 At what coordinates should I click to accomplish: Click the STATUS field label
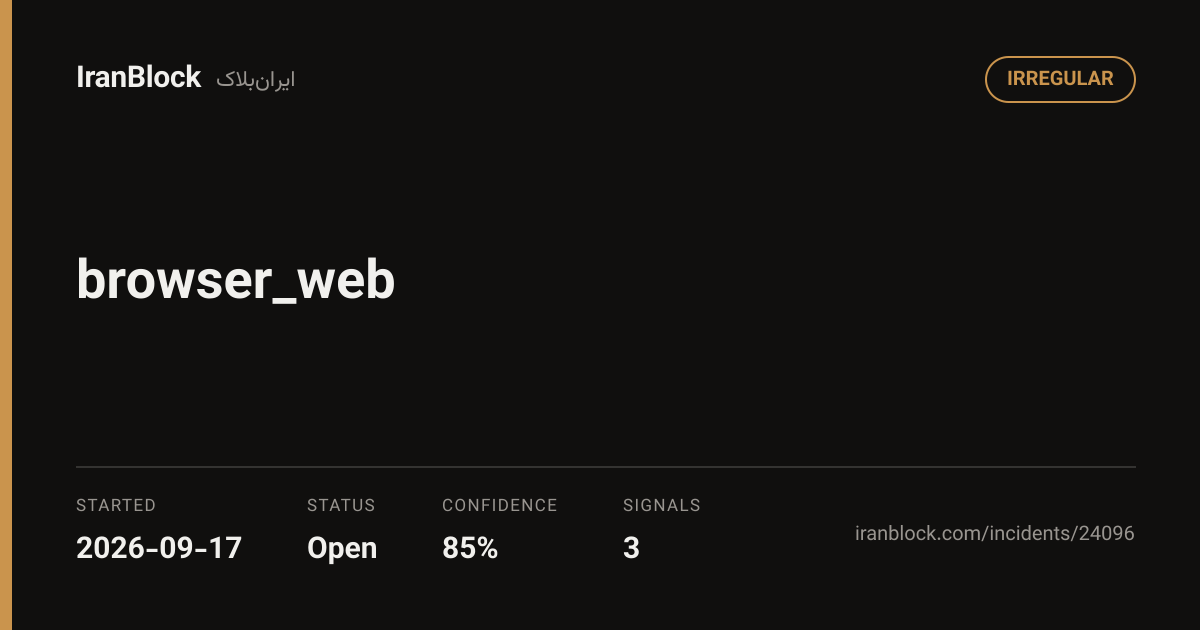pos(341,505)
